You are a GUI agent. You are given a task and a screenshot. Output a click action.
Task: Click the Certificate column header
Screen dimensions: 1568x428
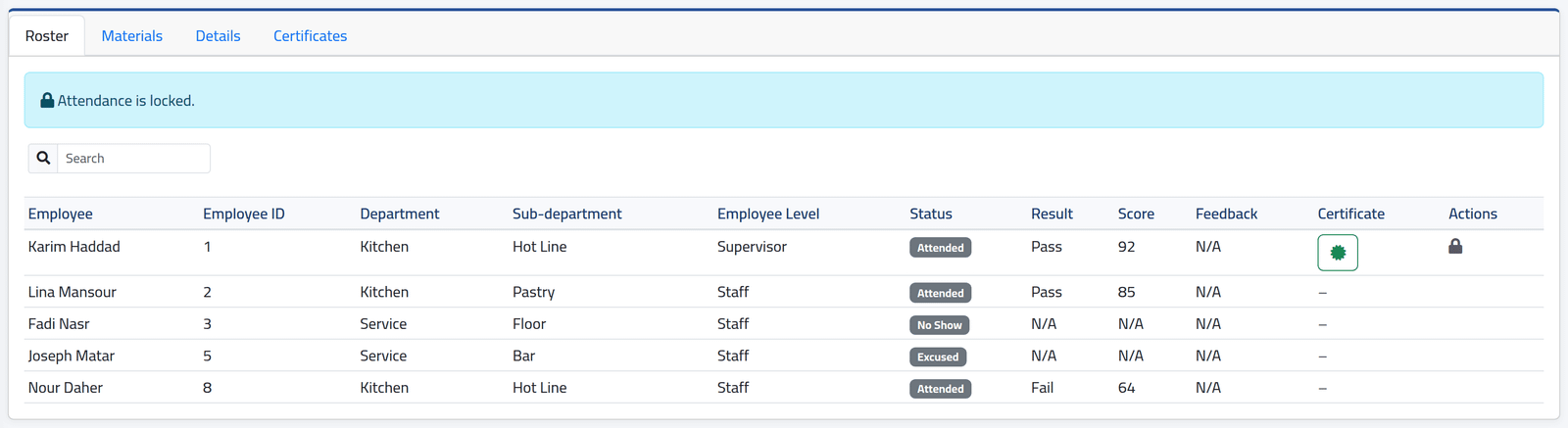click(x=1351, y=214)
